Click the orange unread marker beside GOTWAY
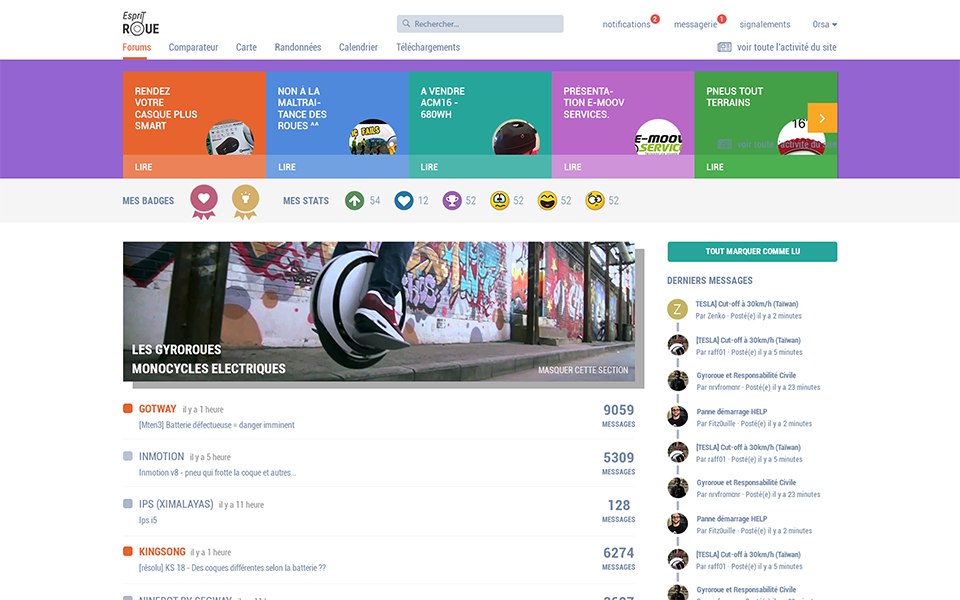The image size is (960, 600). click(128, 408)
